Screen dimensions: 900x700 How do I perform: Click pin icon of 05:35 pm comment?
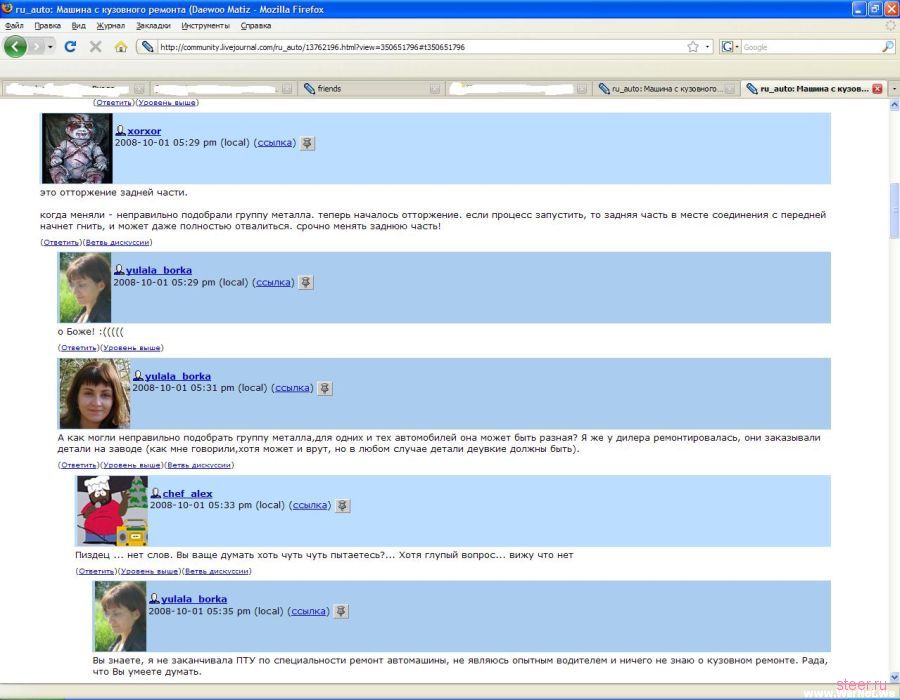[x=341, y=611]
